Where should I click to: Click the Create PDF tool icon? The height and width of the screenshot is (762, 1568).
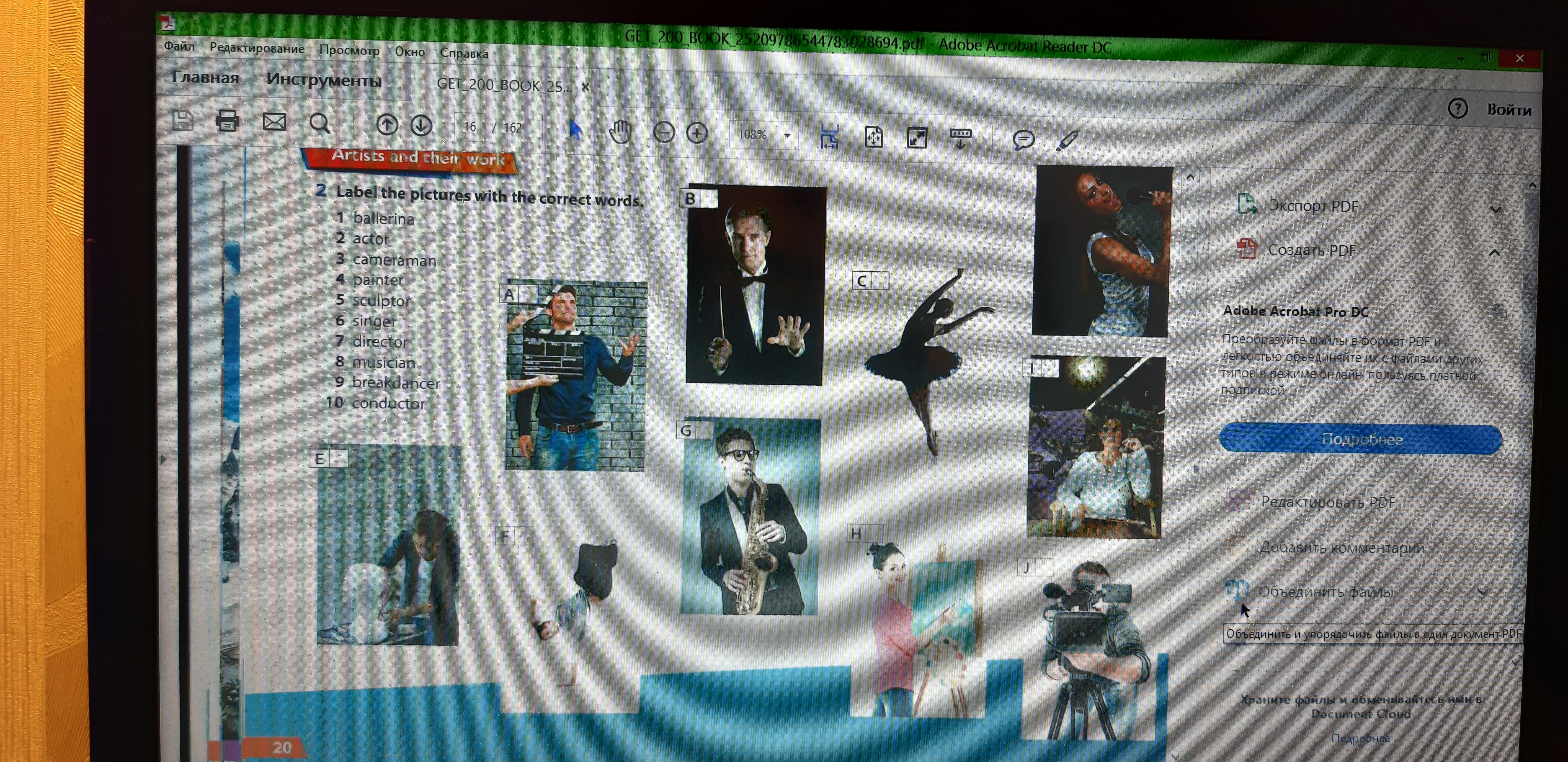(x=1246, y=248)
